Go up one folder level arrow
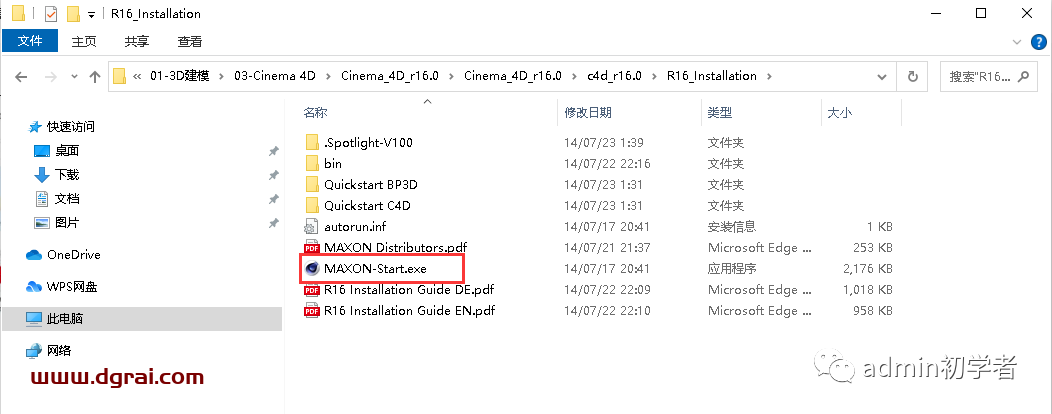Viewport: 1052px width, 414px height. click(x=95, y=76)
